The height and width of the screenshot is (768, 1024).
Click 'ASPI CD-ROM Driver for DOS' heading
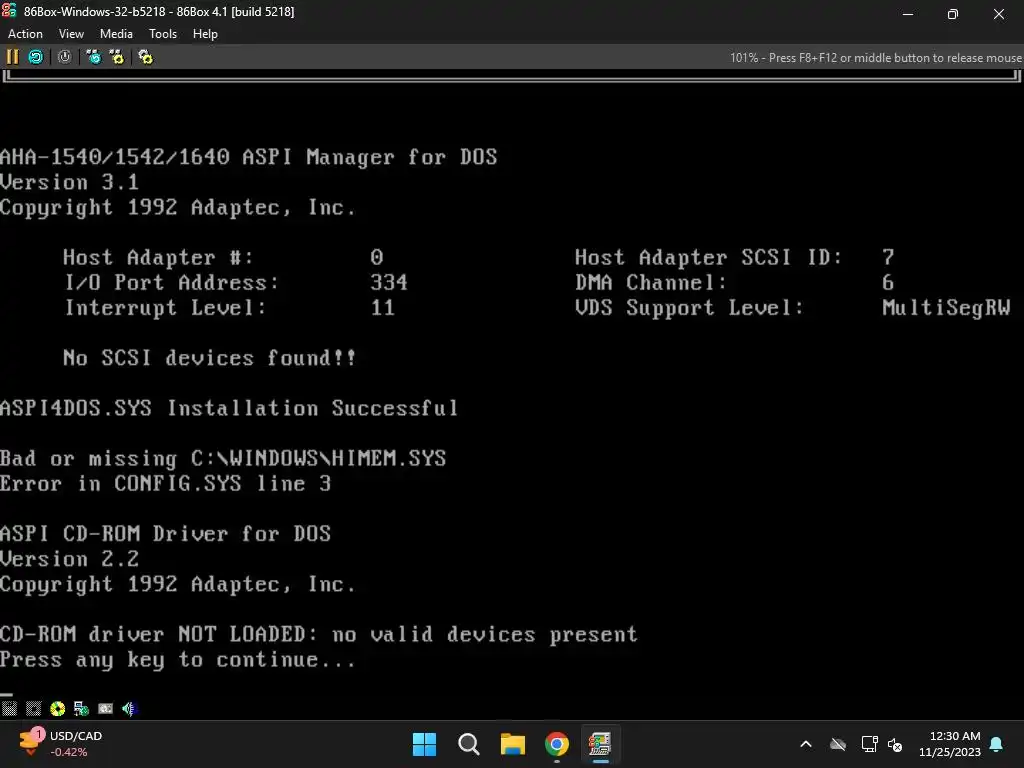tap(165, 534)
